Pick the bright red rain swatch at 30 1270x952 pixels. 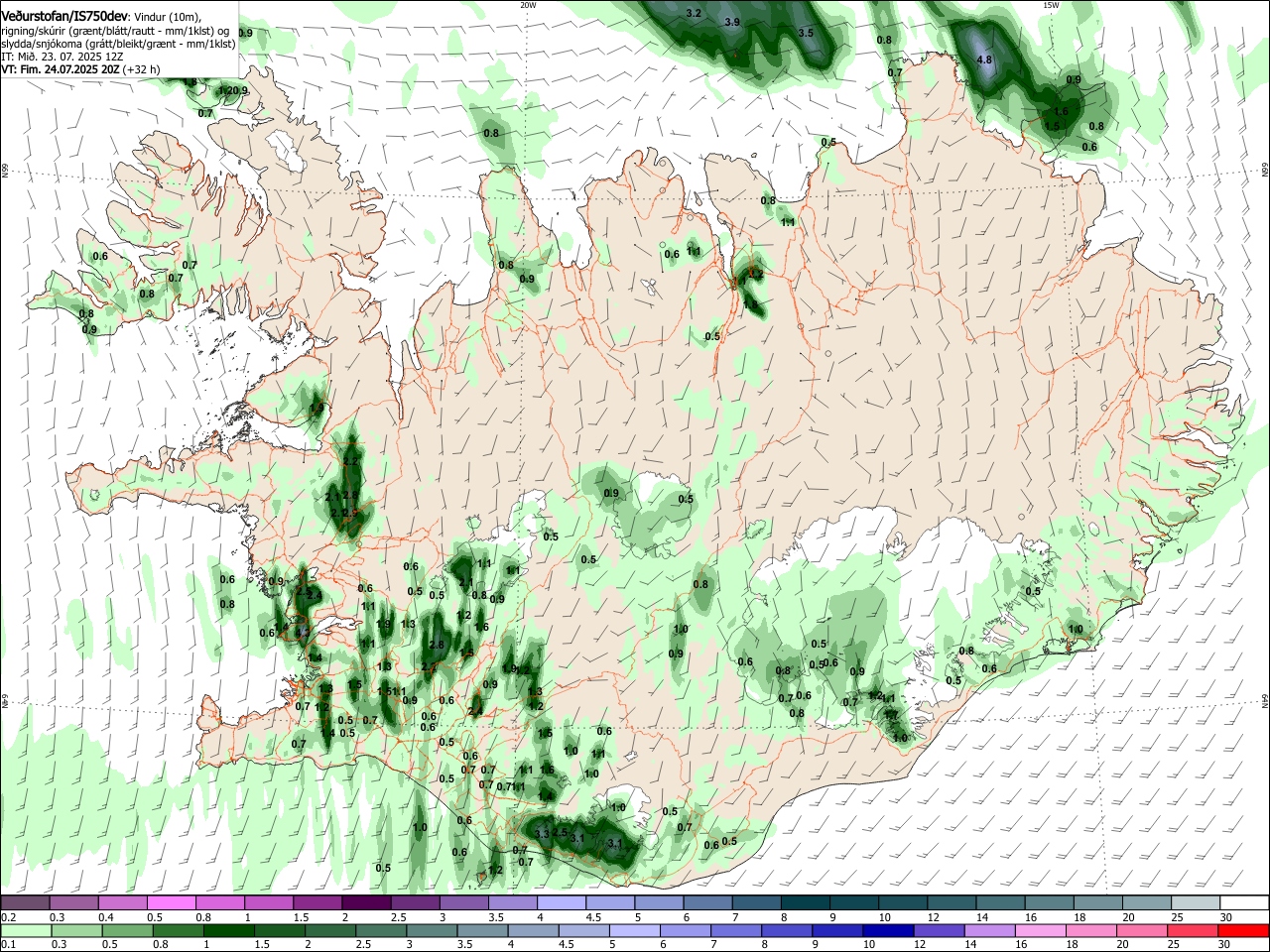pyautogui.click(x=1242, y=931)
